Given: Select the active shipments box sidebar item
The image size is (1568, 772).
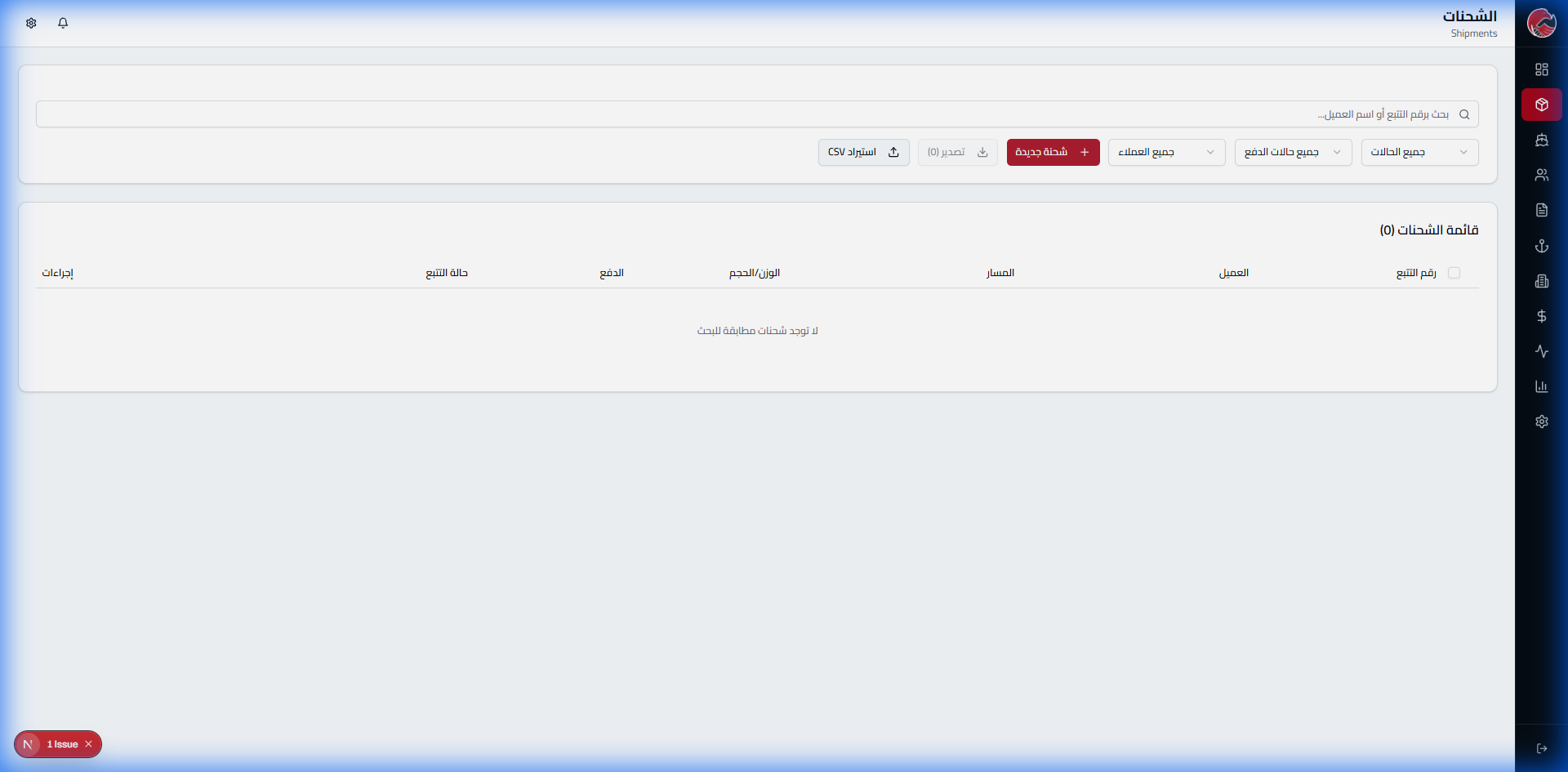Looking at the screenshot, I should [1541, 105].
